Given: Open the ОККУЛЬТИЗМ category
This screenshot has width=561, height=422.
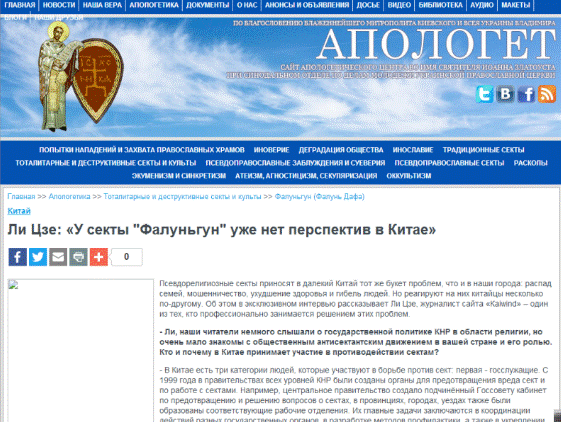Looking at the screenshot, I should (x=409, y=176).
